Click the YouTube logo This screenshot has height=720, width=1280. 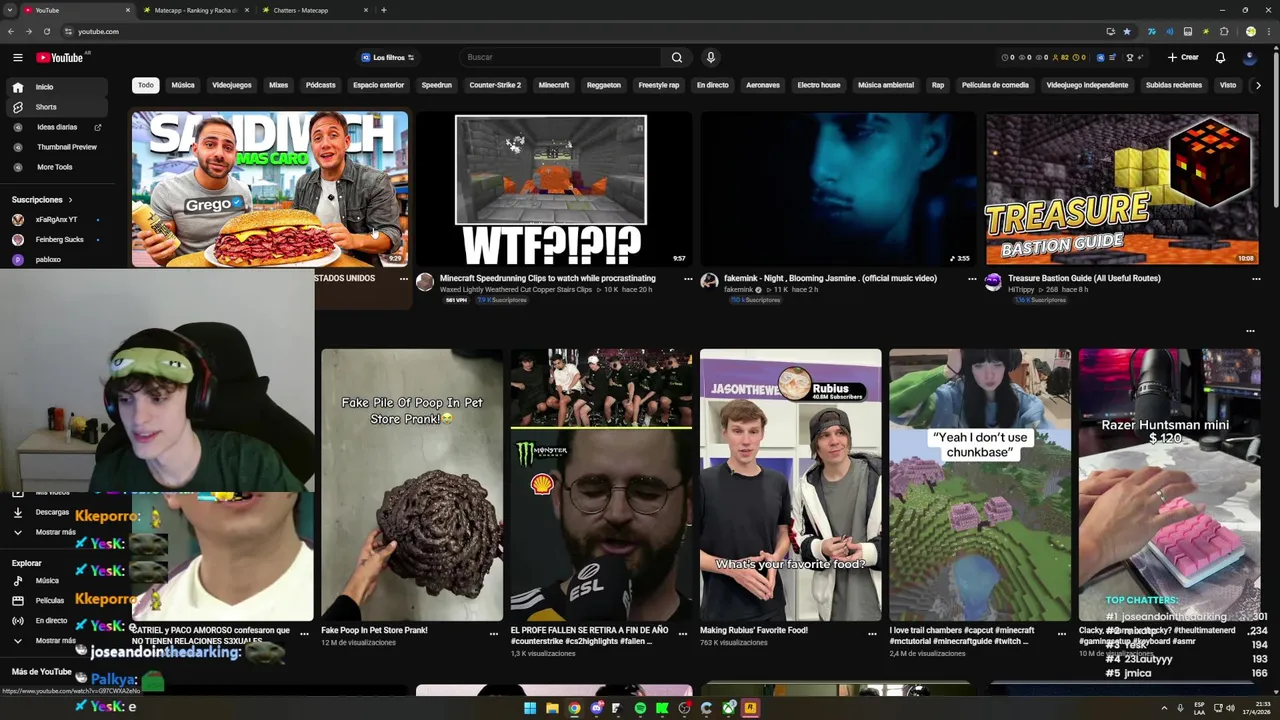click(60, 57)
